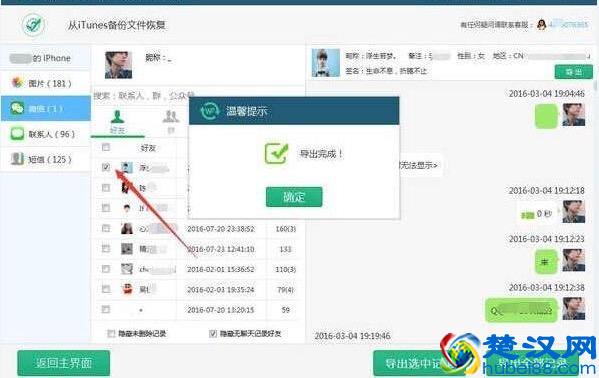Viewport: 599px width, 378px height.
Task: Choose the 的 iPhone device entry
Action: click(45, 58)
